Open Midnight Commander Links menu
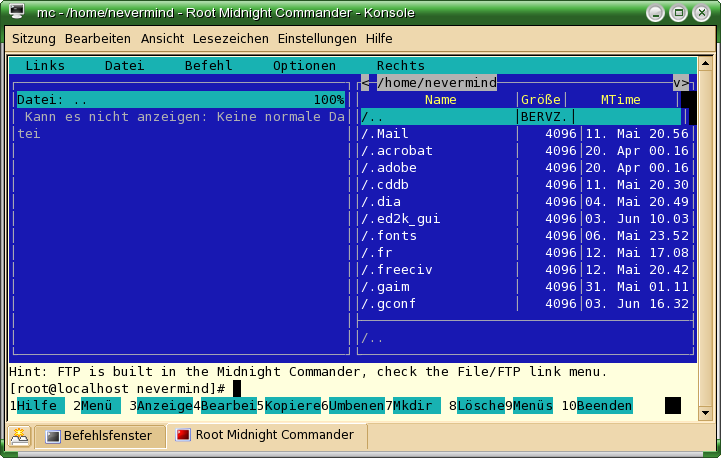721x458 pixels. tap(45, 66)
